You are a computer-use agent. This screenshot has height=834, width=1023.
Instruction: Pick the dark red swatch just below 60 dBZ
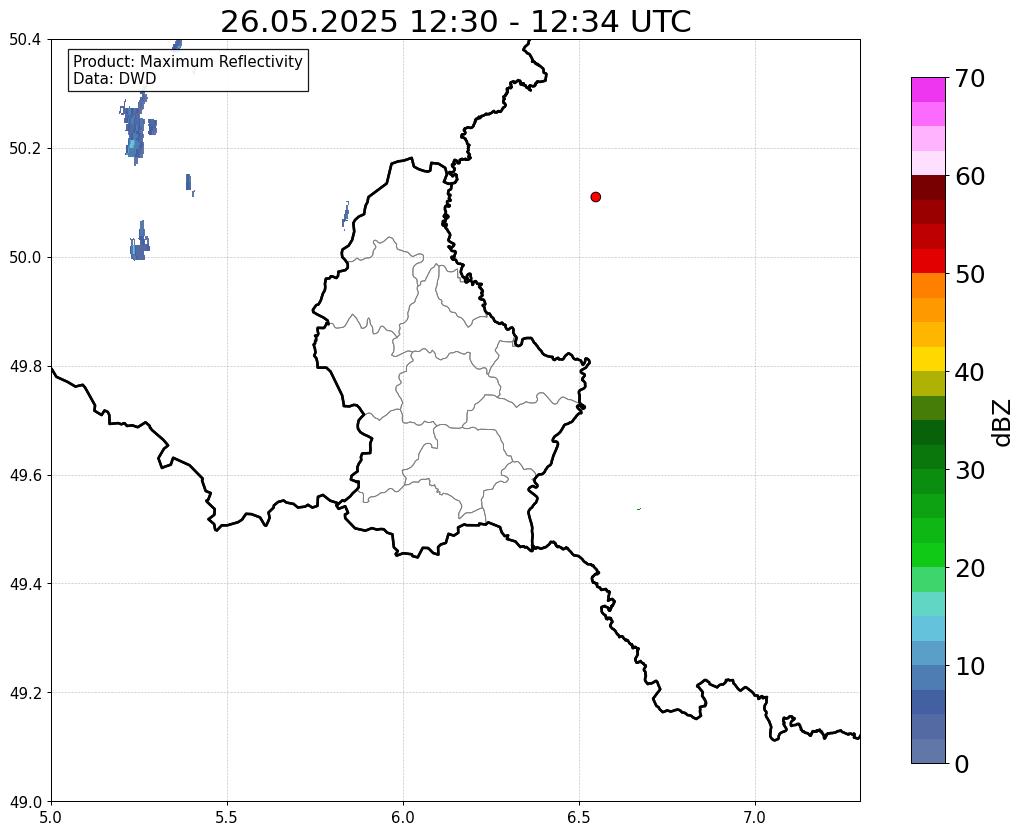pos(928,188)
